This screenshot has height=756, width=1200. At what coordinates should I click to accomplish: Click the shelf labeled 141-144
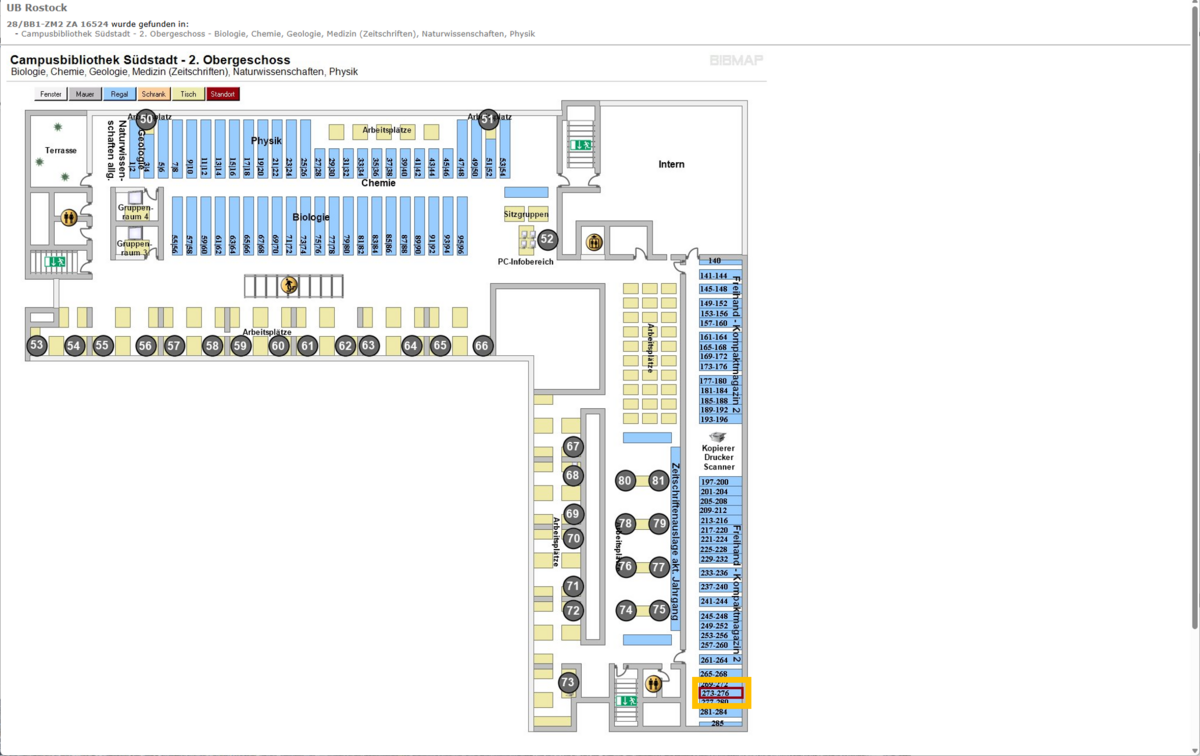click(x=714, y=275)
